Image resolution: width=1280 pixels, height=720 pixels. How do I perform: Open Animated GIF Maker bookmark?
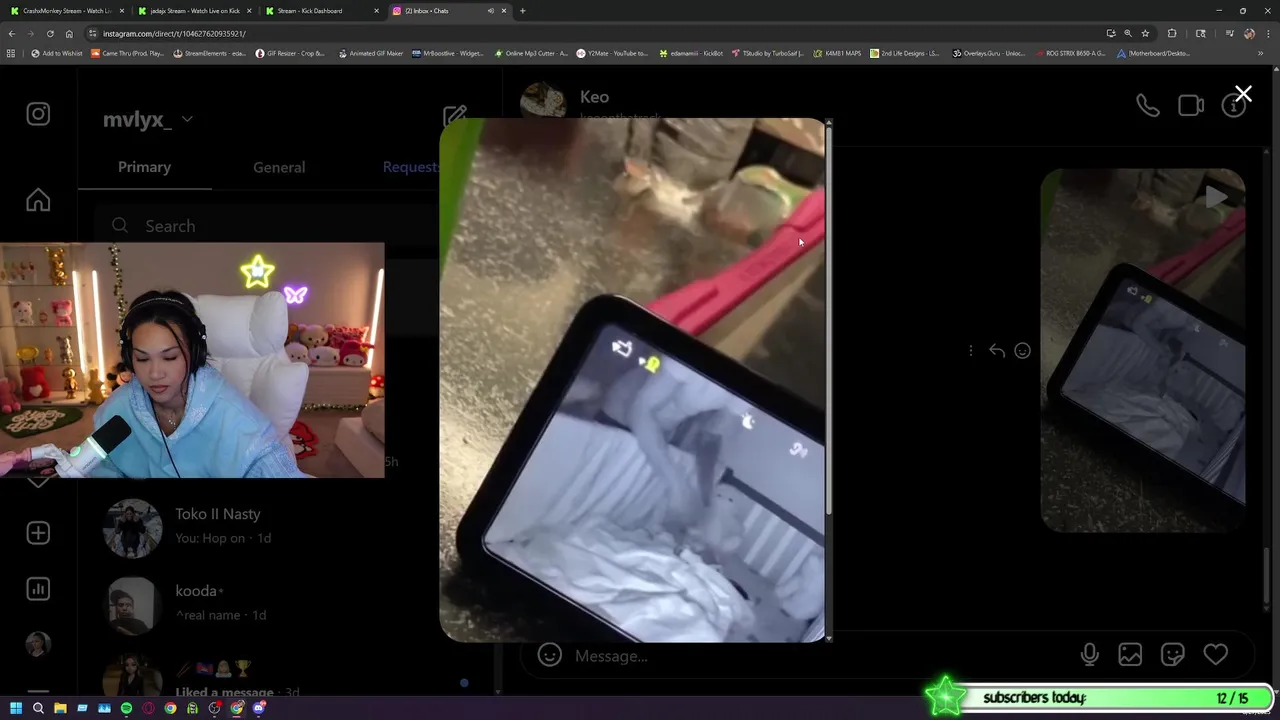click(x=370, y=53)
